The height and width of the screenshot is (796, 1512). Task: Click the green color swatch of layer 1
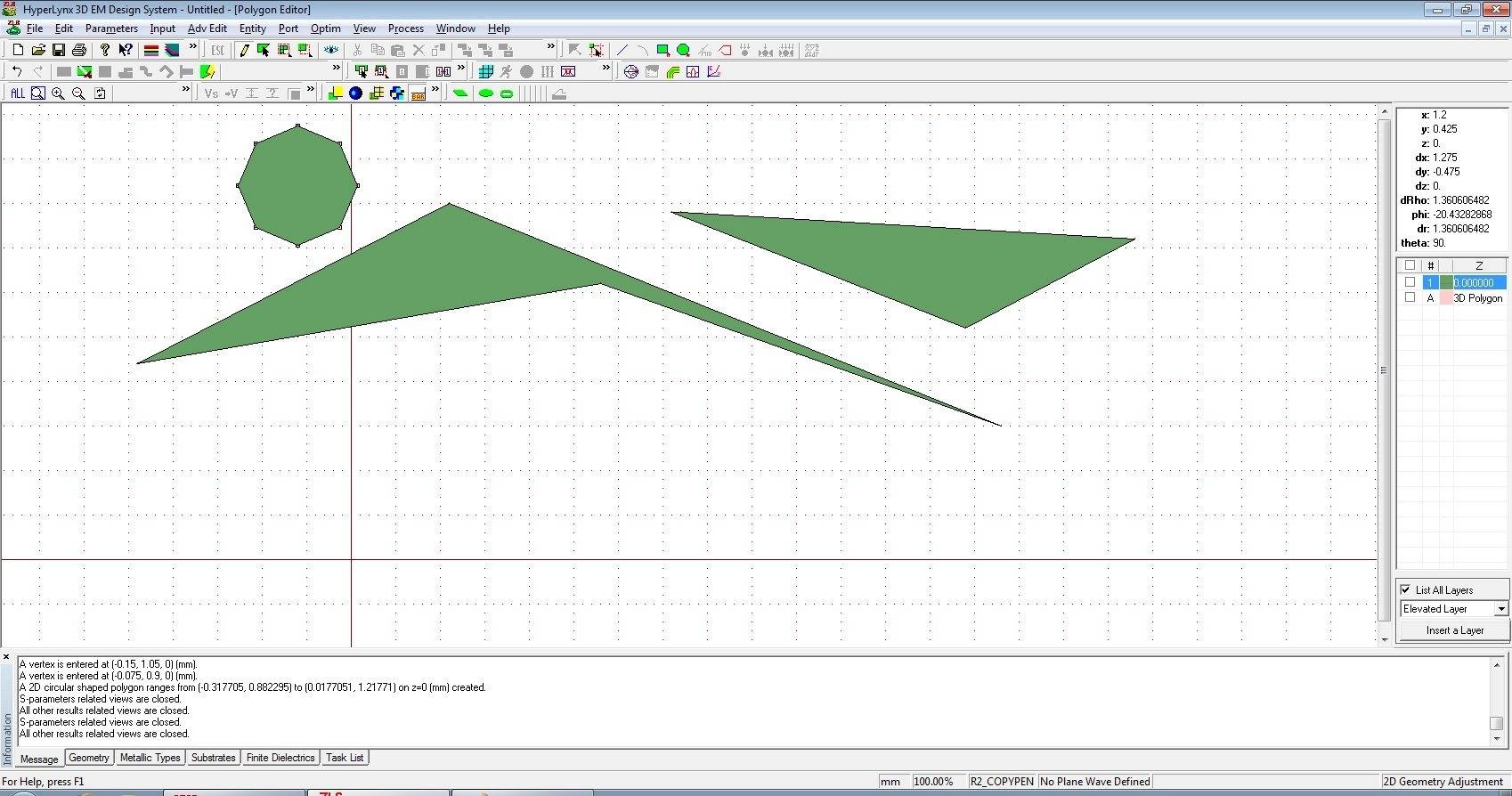pyautogui.click(x=1445, y=282)
